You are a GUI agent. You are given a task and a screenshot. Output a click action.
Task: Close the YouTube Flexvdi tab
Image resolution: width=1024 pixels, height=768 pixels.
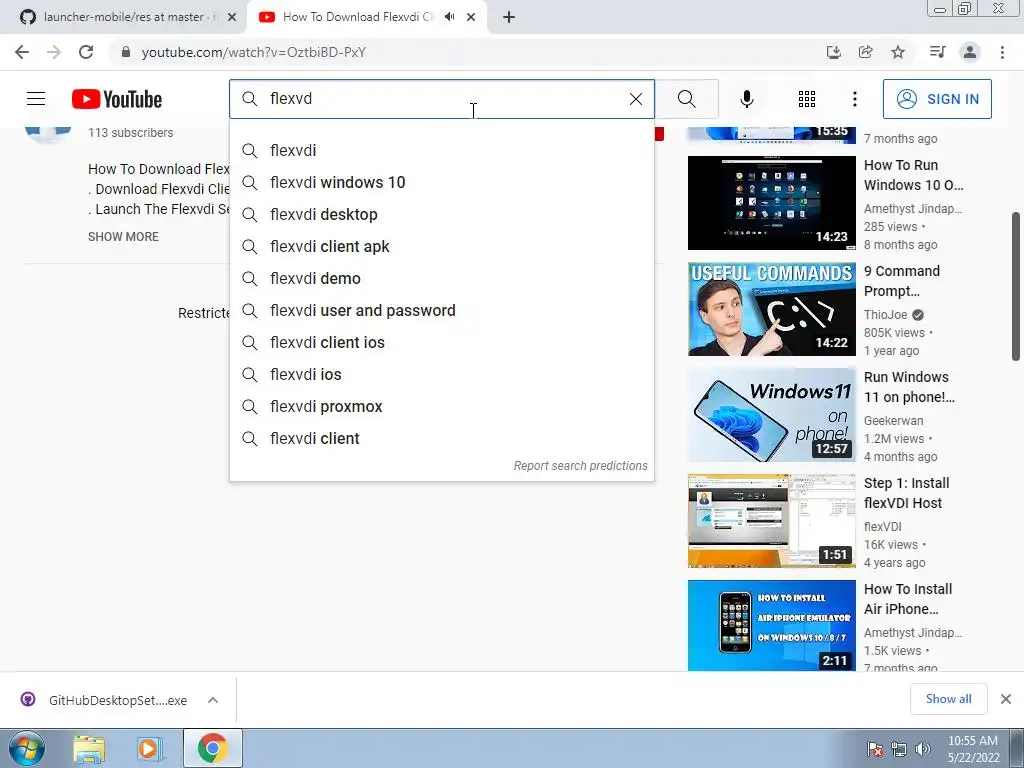pyautogui.click(x=471, y=17)
